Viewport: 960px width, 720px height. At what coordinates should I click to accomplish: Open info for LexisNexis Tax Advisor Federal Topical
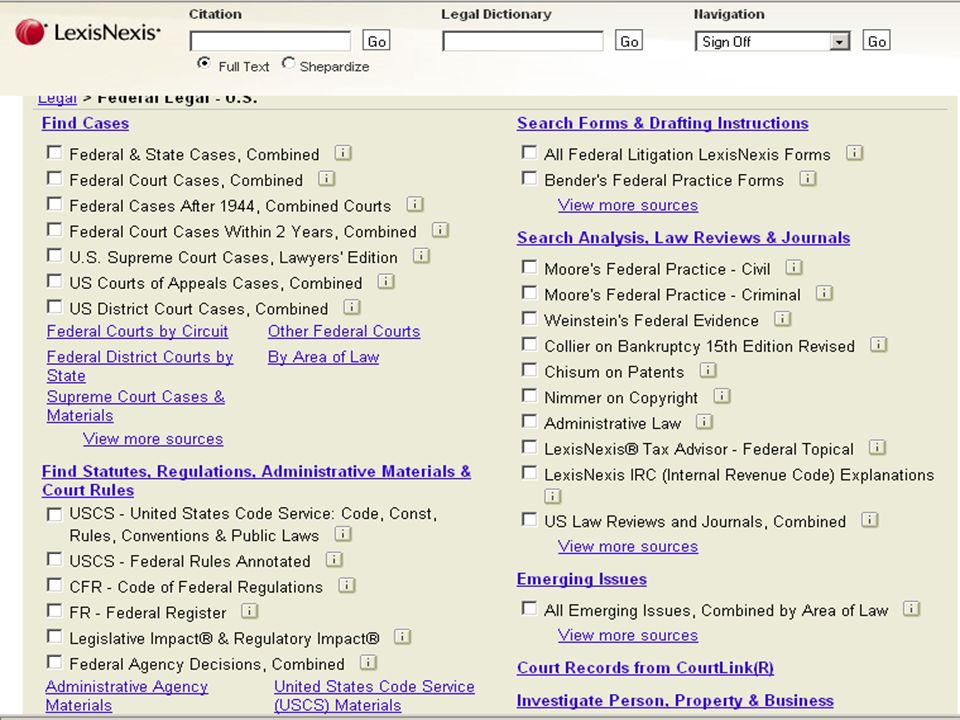pos(877,447)
